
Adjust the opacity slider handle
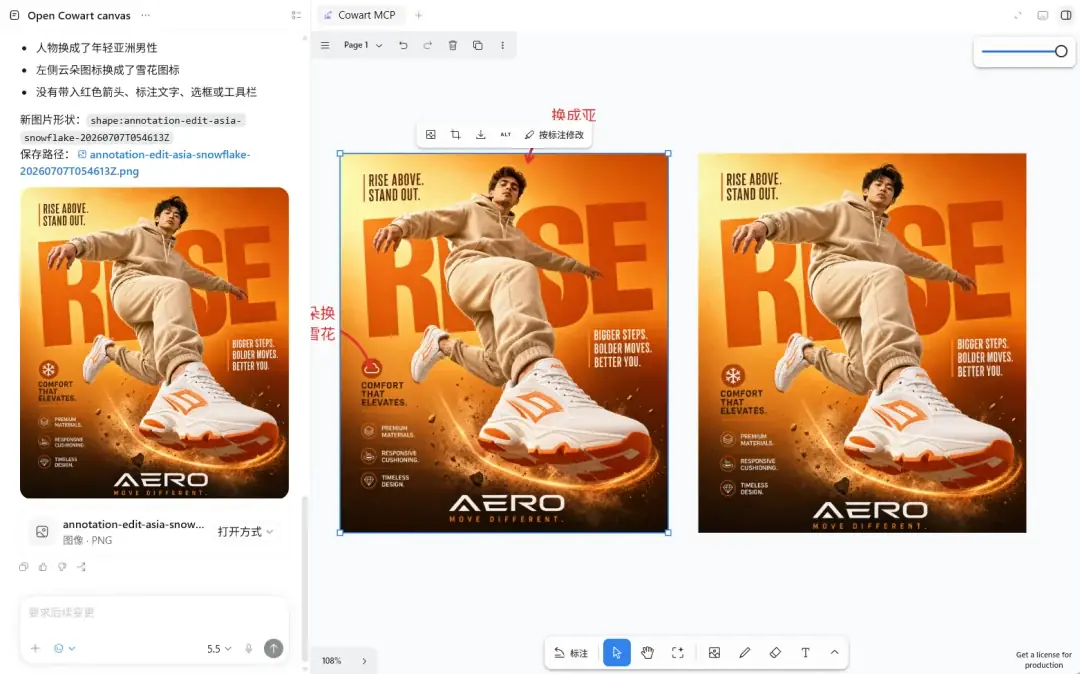pyautogui.click(x=1061, y=51)
